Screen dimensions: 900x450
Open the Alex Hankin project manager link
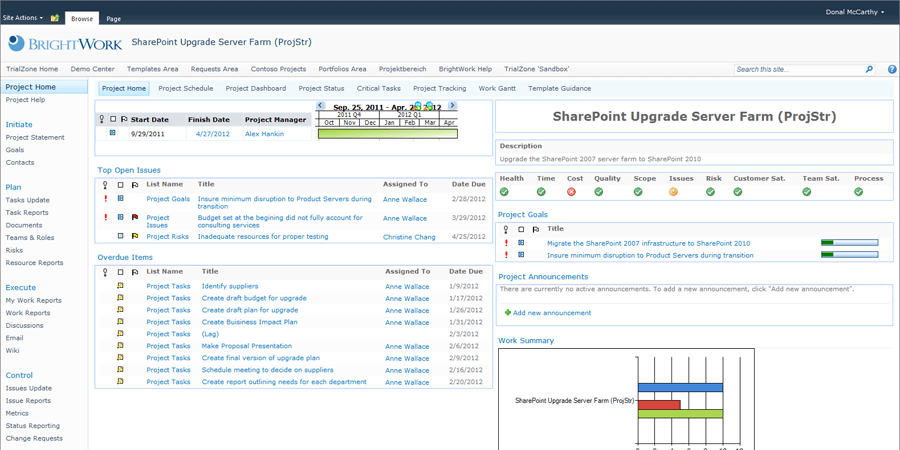(x=265, y=134)
